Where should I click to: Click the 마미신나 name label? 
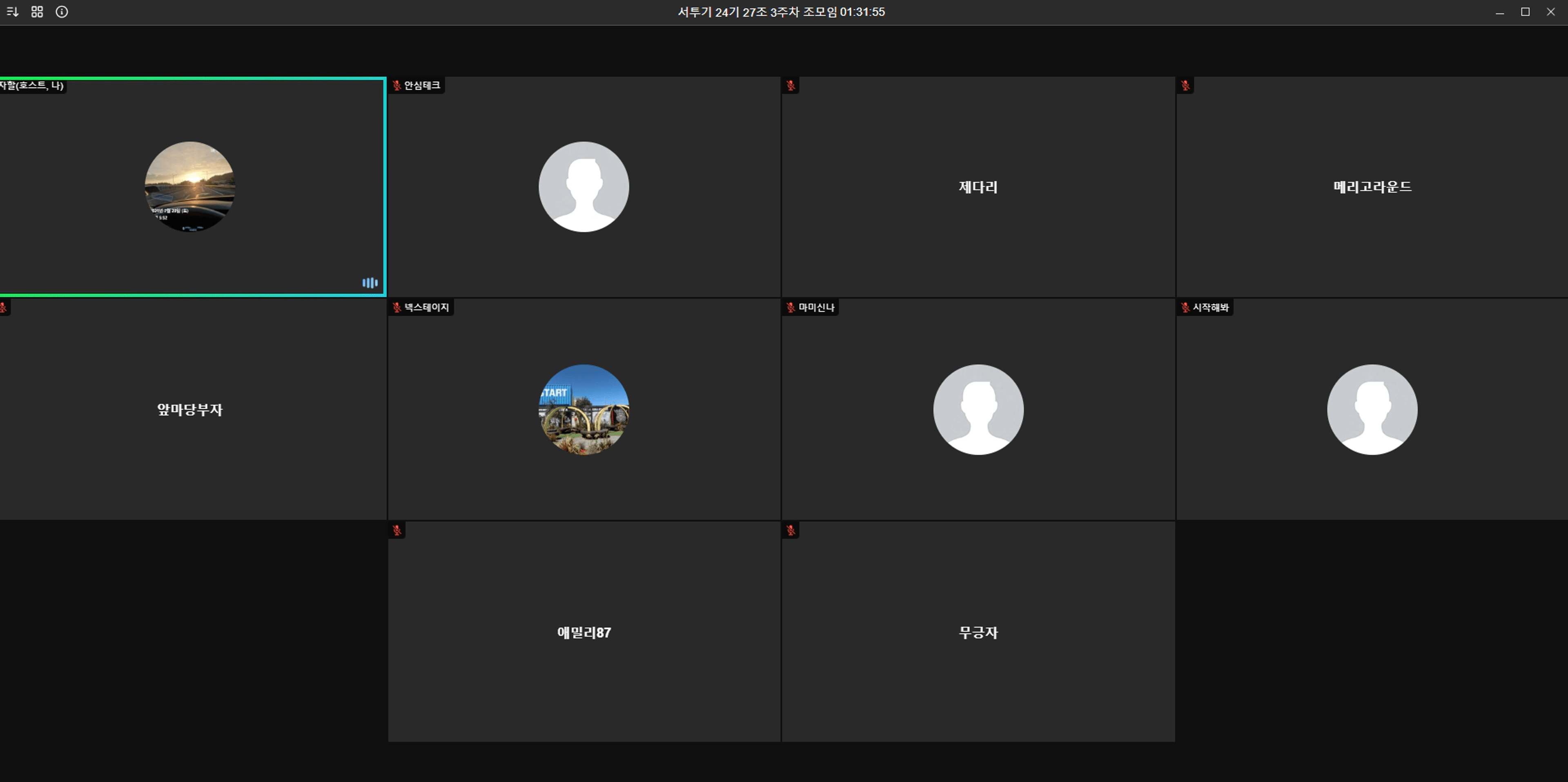(816, 308)
